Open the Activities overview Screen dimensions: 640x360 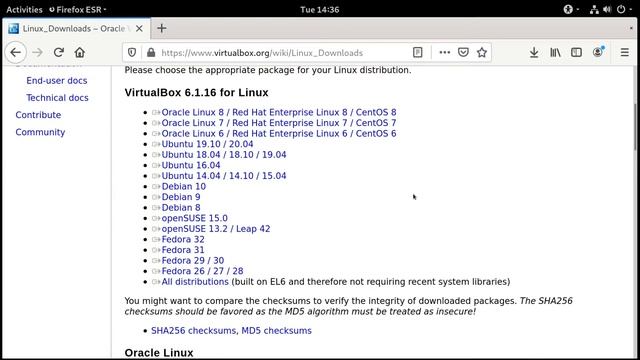(24, 9)
